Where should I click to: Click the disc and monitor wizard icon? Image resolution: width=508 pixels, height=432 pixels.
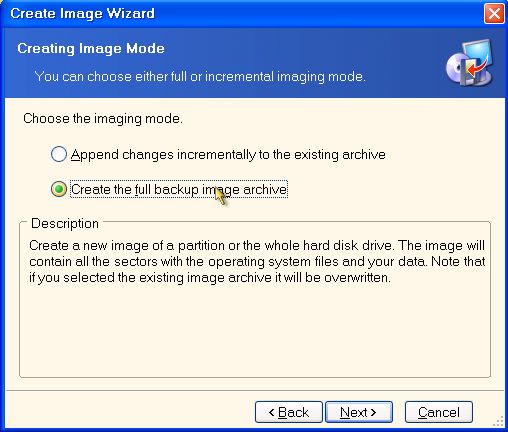pyautogui.click(x=470, y=62)
